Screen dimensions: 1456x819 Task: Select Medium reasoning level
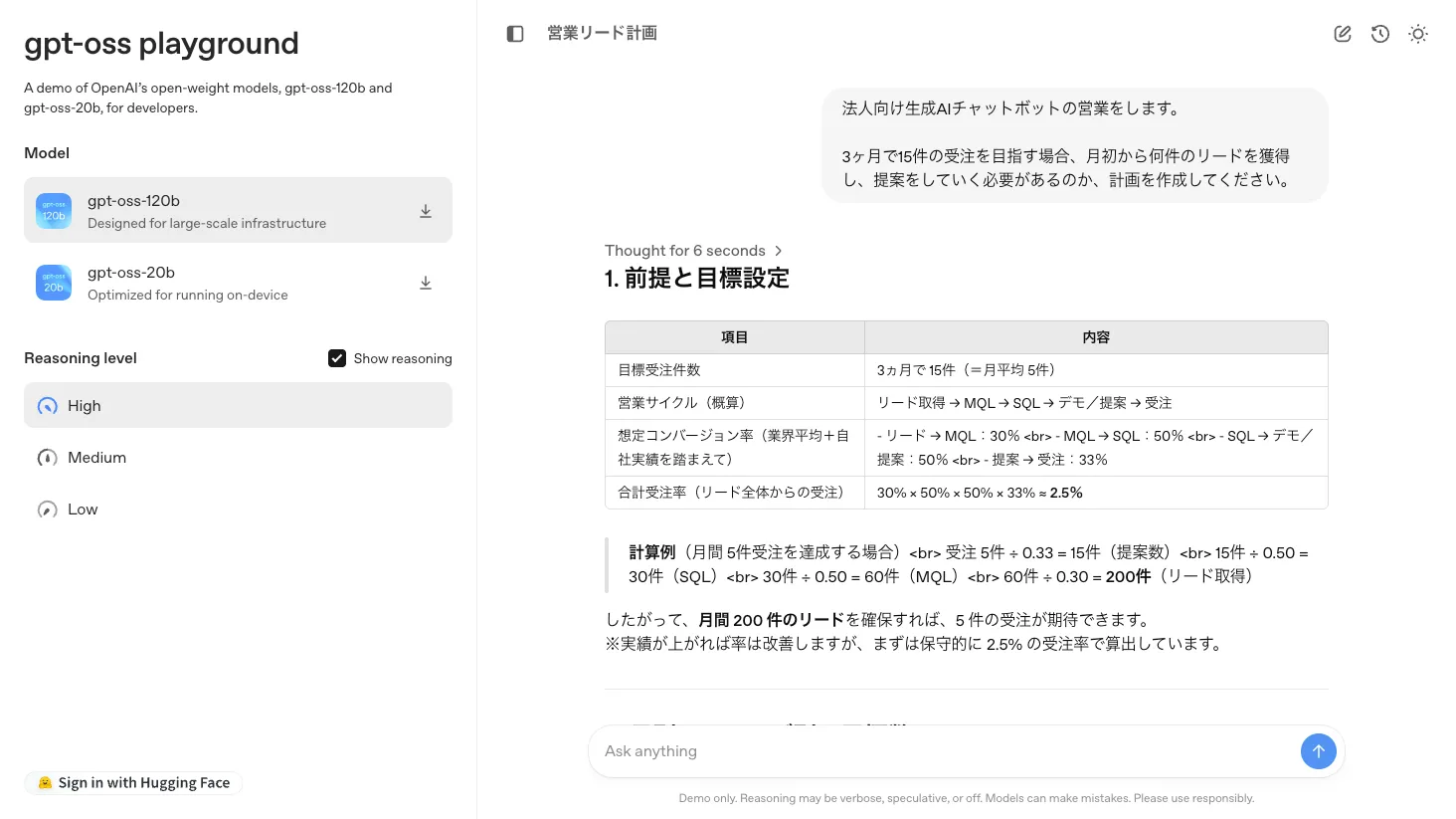pyautogui.click(x=238, y=458)
